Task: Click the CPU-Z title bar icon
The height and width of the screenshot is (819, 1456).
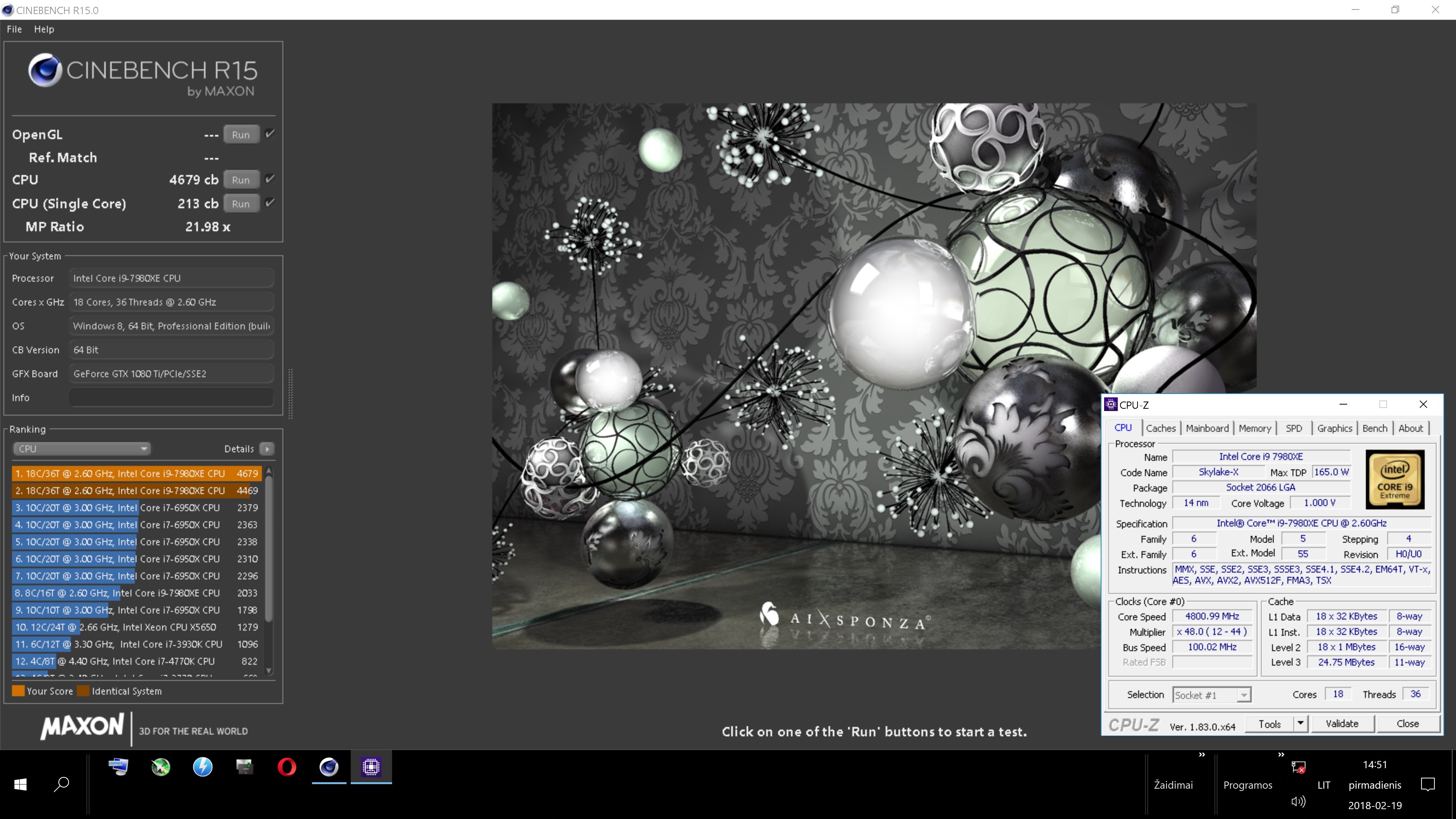Action: point(1111,404)
